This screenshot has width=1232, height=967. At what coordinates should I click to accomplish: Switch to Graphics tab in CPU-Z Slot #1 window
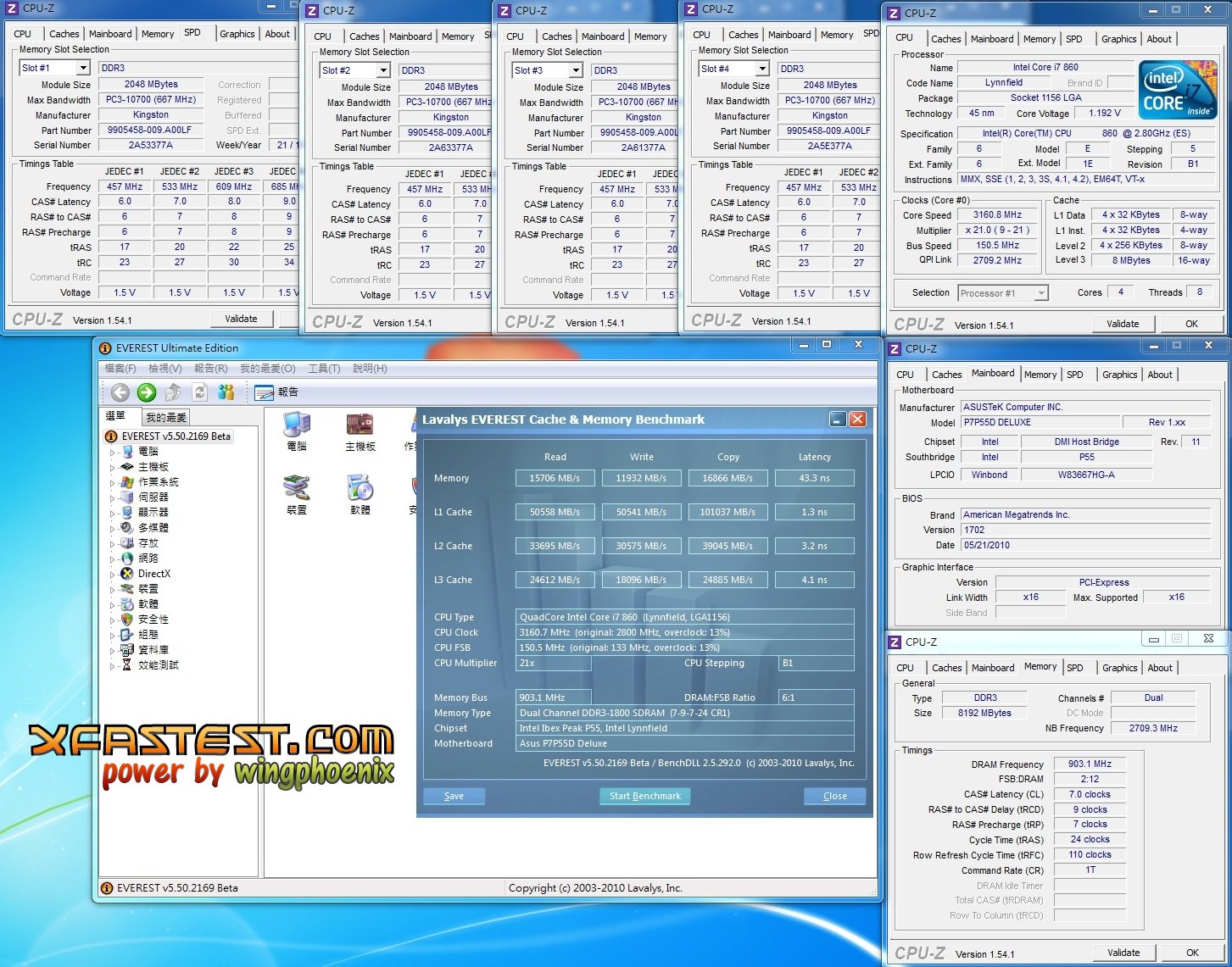(237, 34)
